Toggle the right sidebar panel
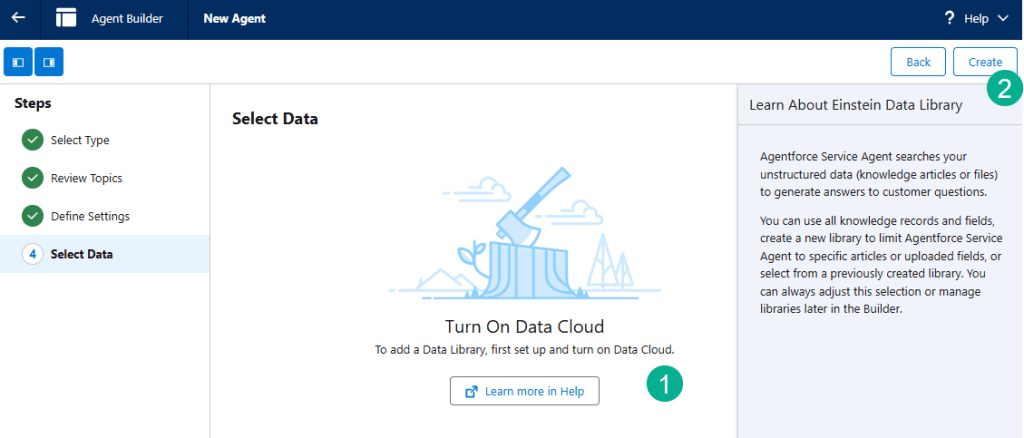The height and width of the screenshot is (438, 1024). [x=48, y=62]
